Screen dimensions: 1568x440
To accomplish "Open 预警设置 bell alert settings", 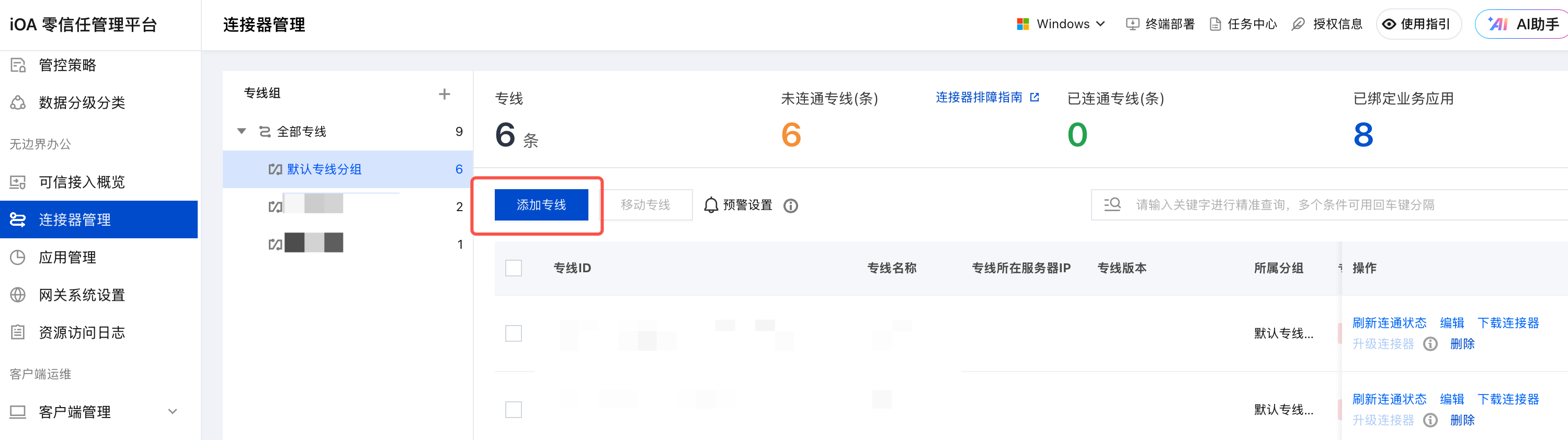I will point(738,205).
